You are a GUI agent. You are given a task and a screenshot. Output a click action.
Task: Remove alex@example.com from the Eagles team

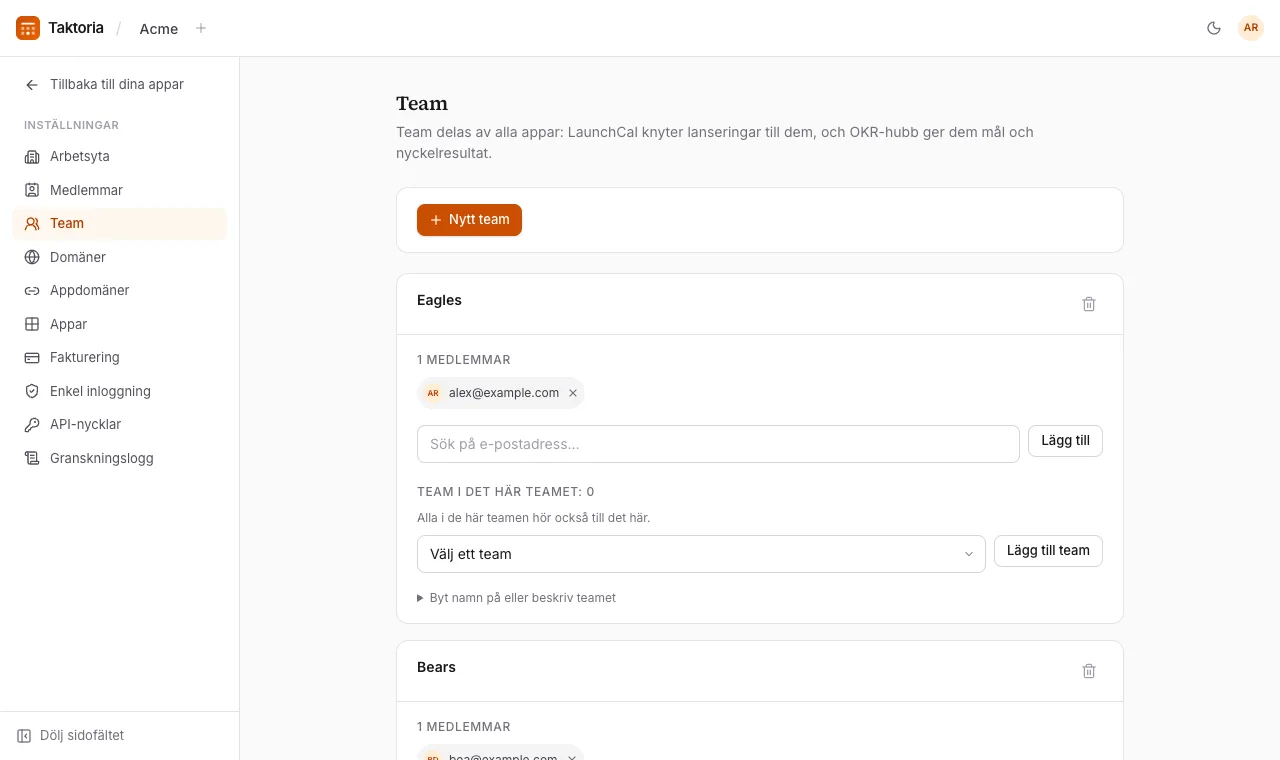point(573,393)
